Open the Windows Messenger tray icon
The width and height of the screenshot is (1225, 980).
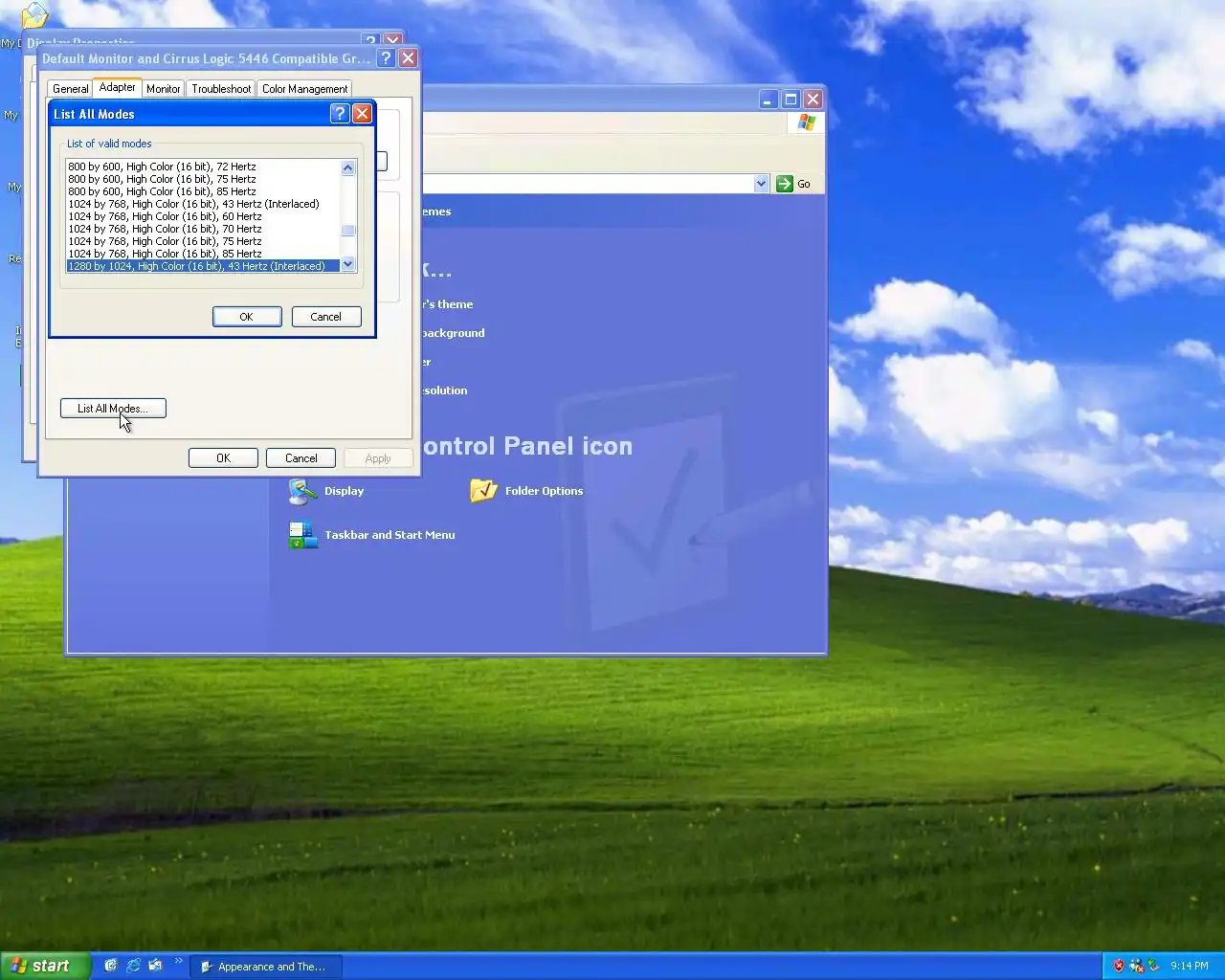[x=1136, y=966]
